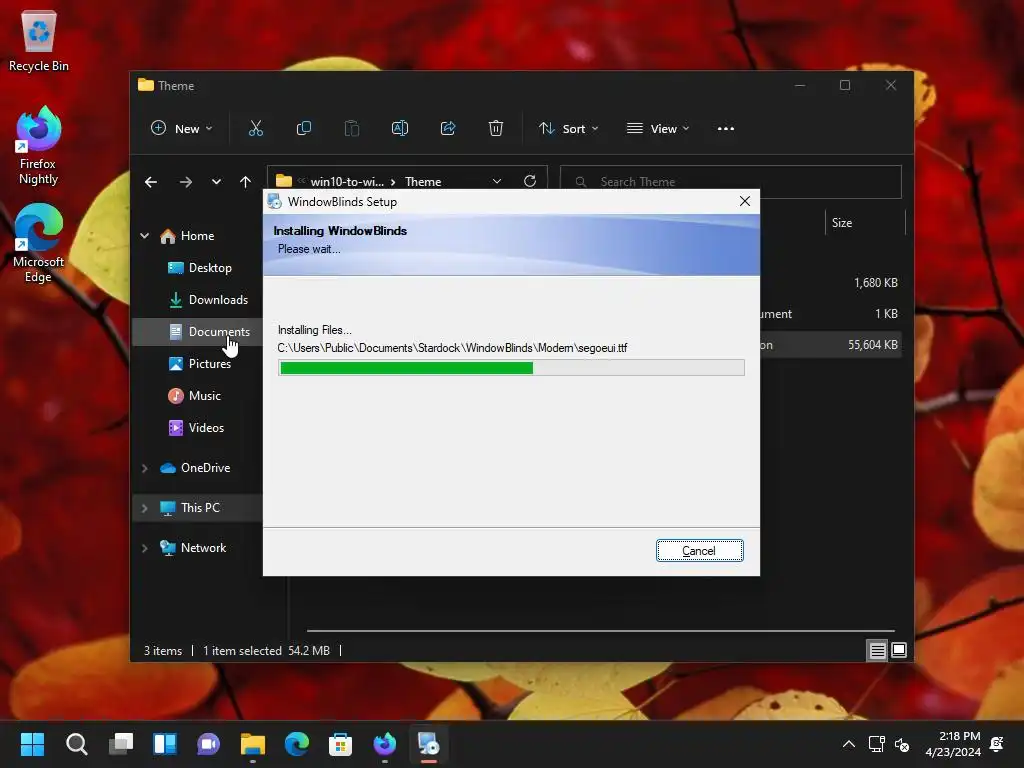The height and width of the screenshot is (768, 1024).
Task: Open Chat app on the taskbar
Action: (x=208, y=744)
